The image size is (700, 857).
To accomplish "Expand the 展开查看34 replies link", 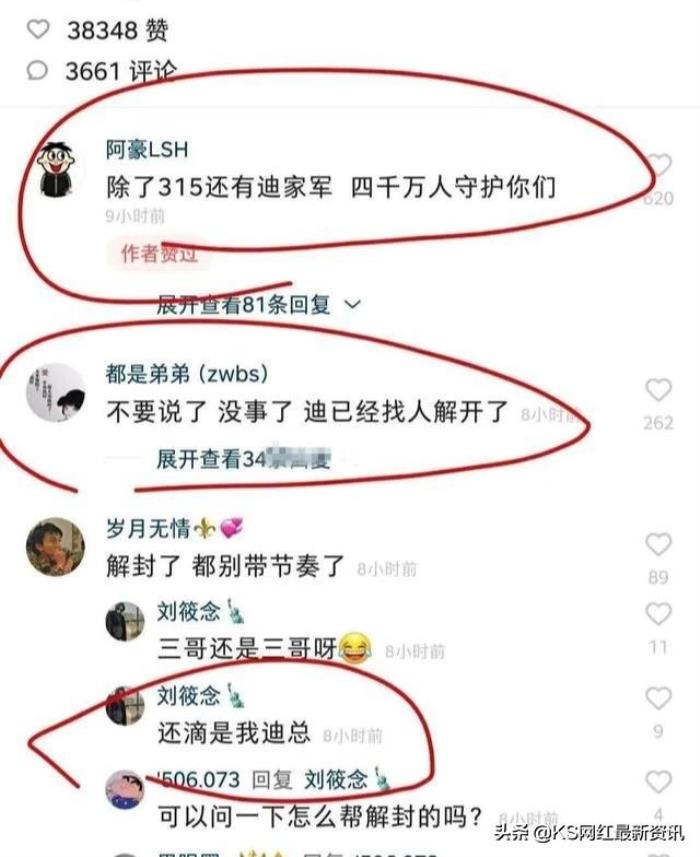I will click(x=244, y=459).
